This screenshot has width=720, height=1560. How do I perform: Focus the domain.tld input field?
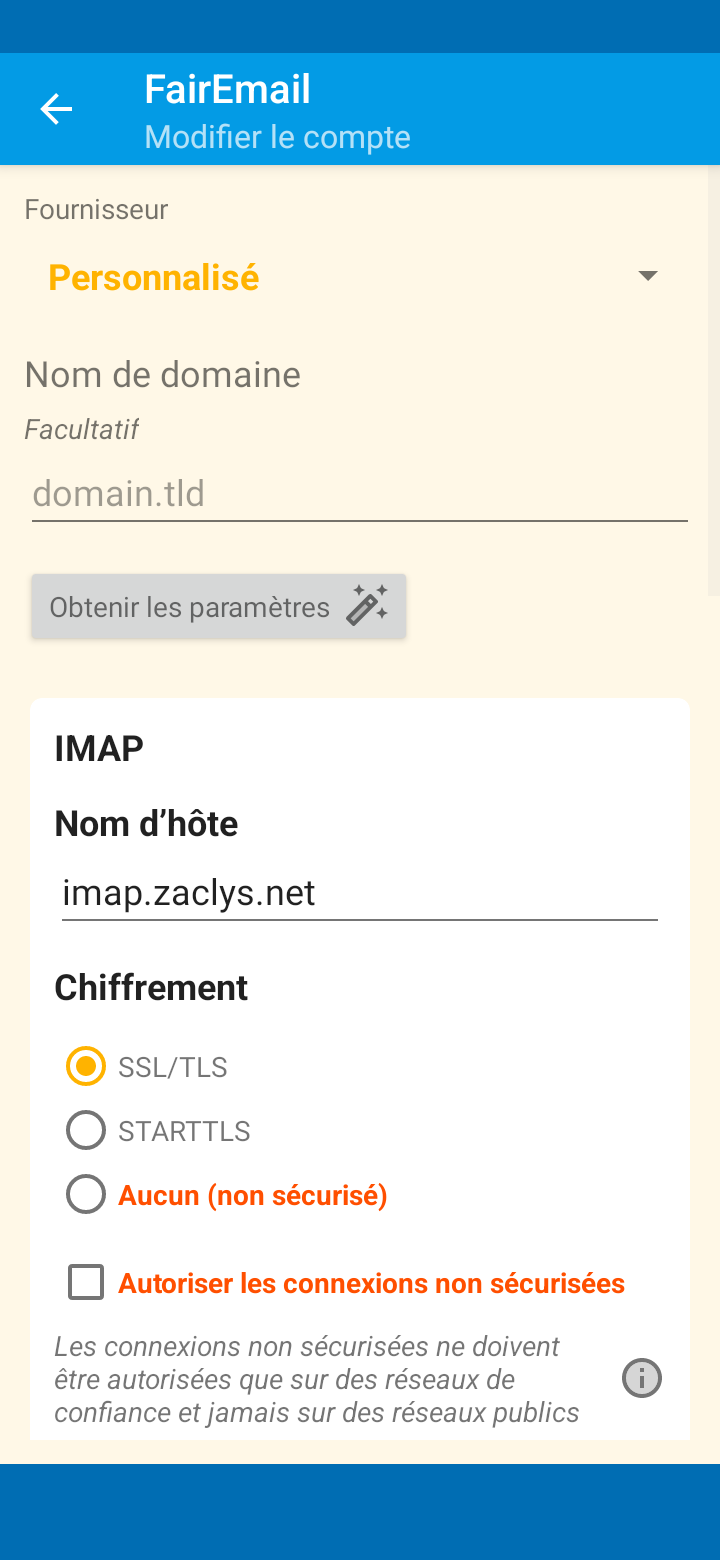[x=360, y=494]
